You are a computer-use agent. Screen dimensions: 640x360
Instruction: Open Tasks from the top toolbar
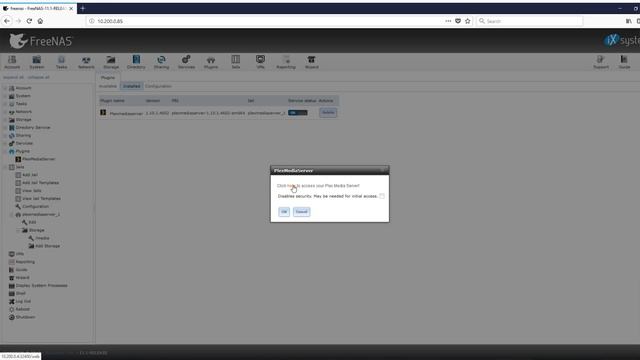tap(61, 62)
